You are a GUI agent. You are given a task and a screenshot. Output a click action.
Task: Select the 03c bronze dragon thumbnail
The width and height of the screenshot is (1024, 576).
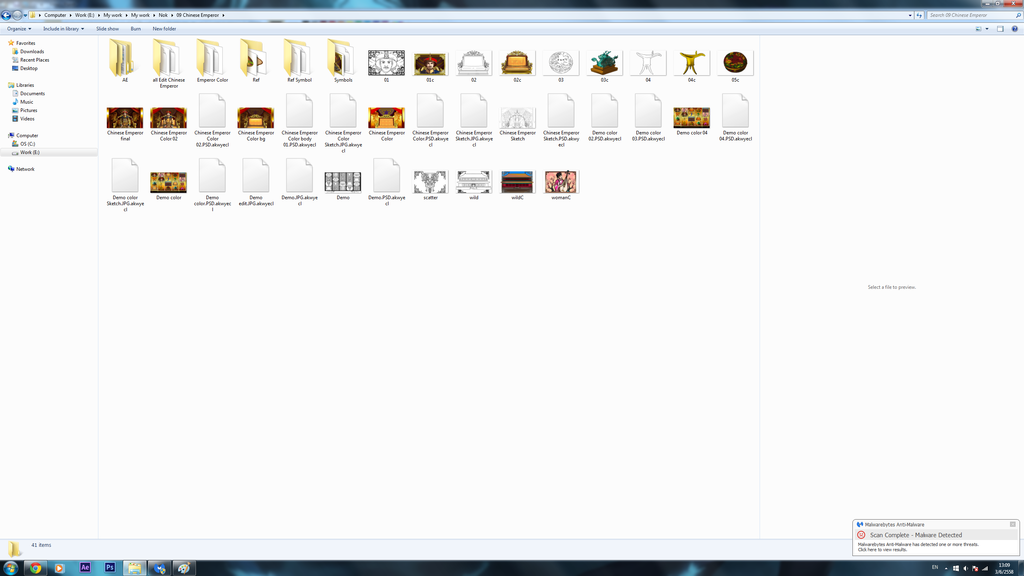[x=604, y=63]
